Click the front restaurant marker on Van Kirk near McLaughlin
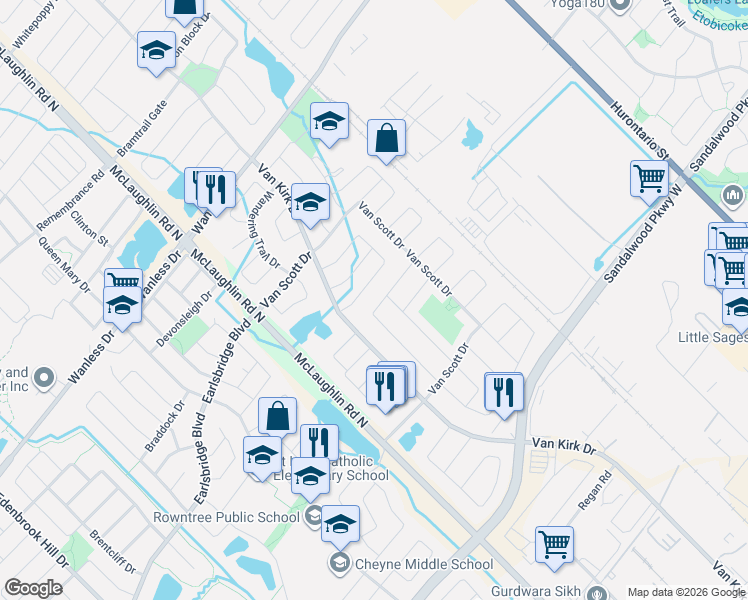748x600 pixels. [x=385, y=387]
